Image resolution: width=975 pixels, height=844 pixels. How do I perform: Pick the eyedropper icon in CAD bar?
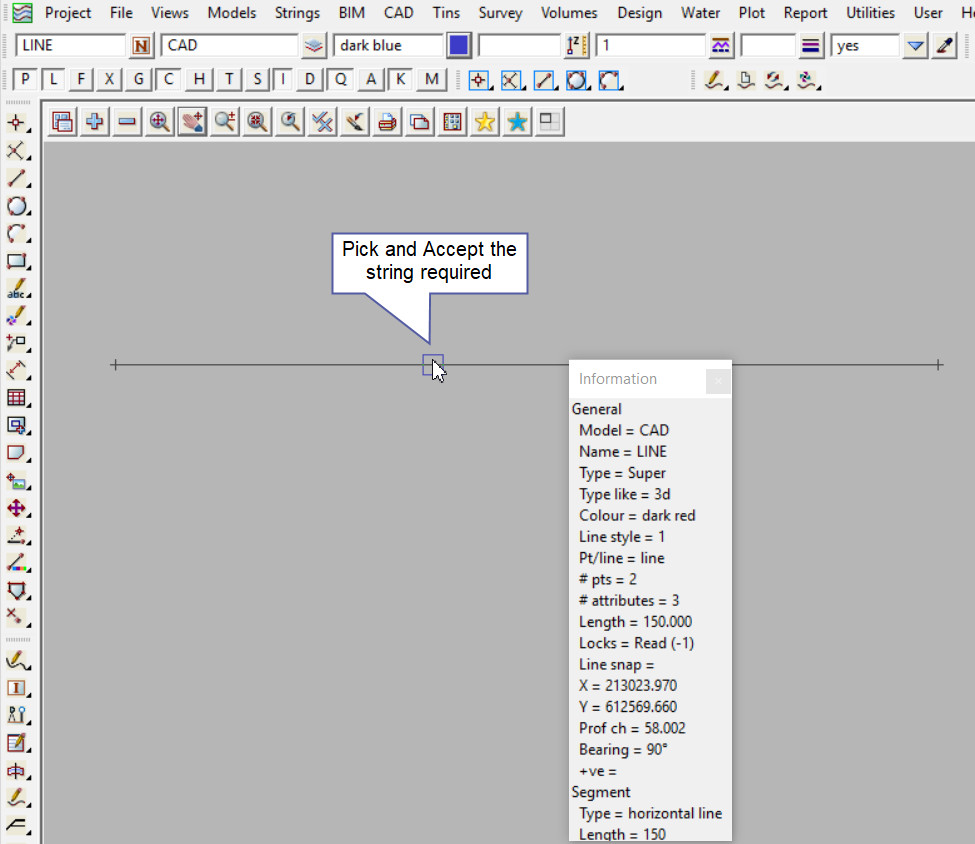945,46
